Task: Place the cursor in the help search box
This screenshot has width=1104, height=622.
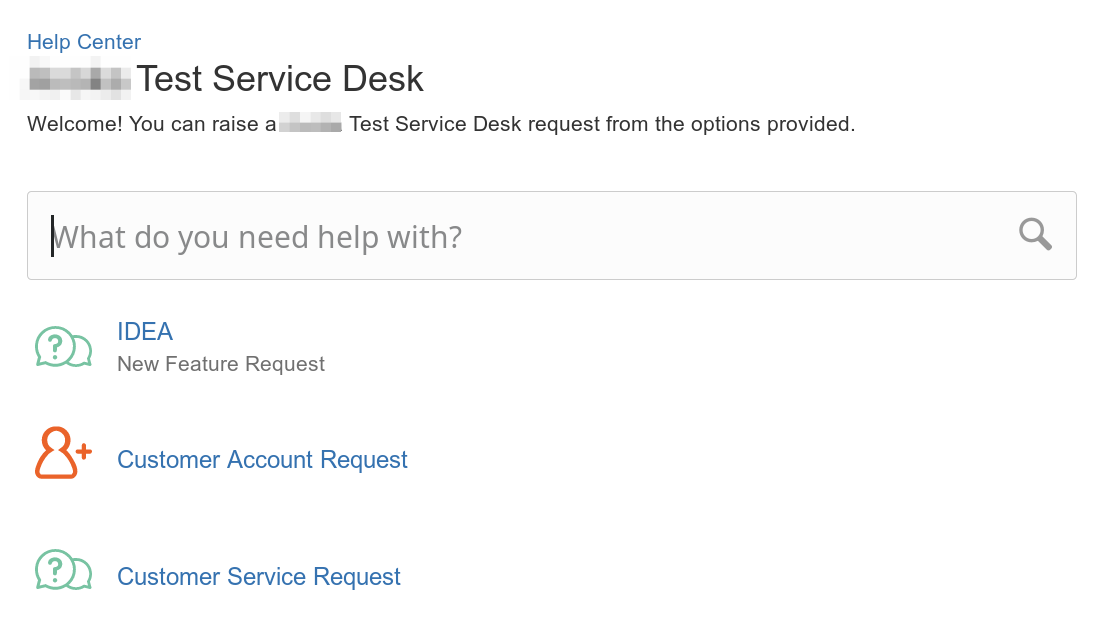Action: tap(551, 235)
